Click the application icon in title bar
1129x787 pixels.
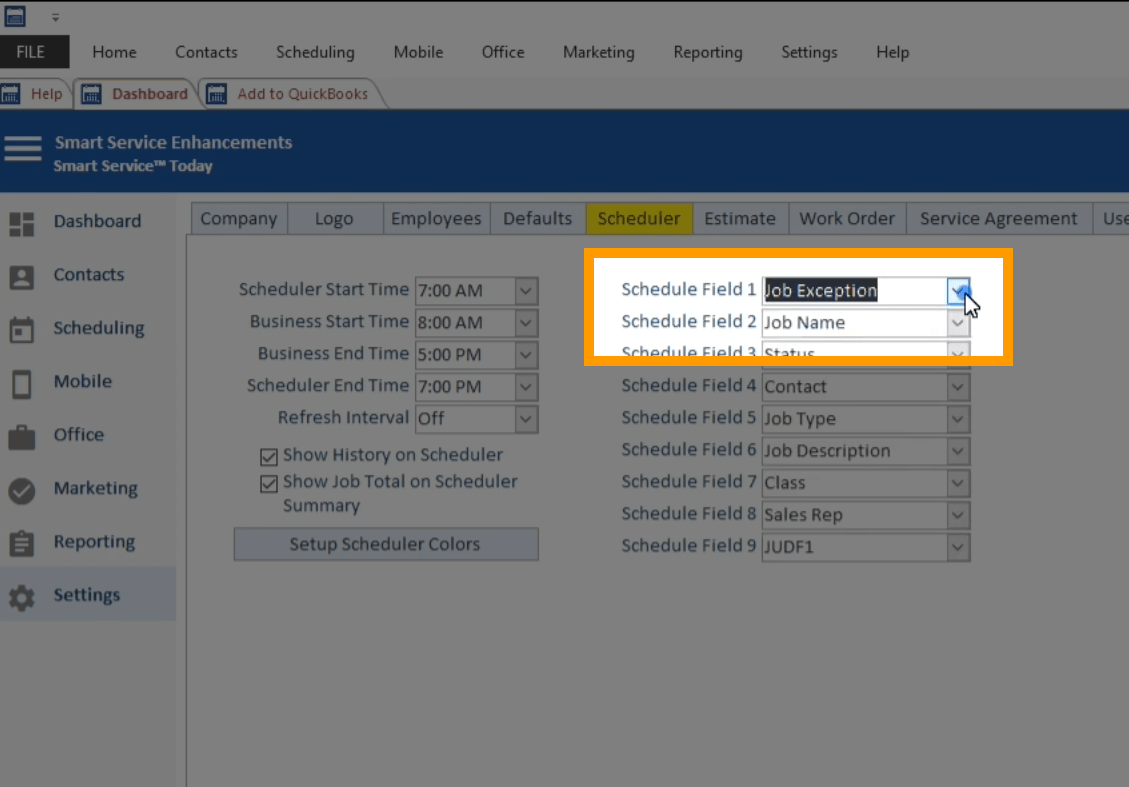[x=15, y=16]
